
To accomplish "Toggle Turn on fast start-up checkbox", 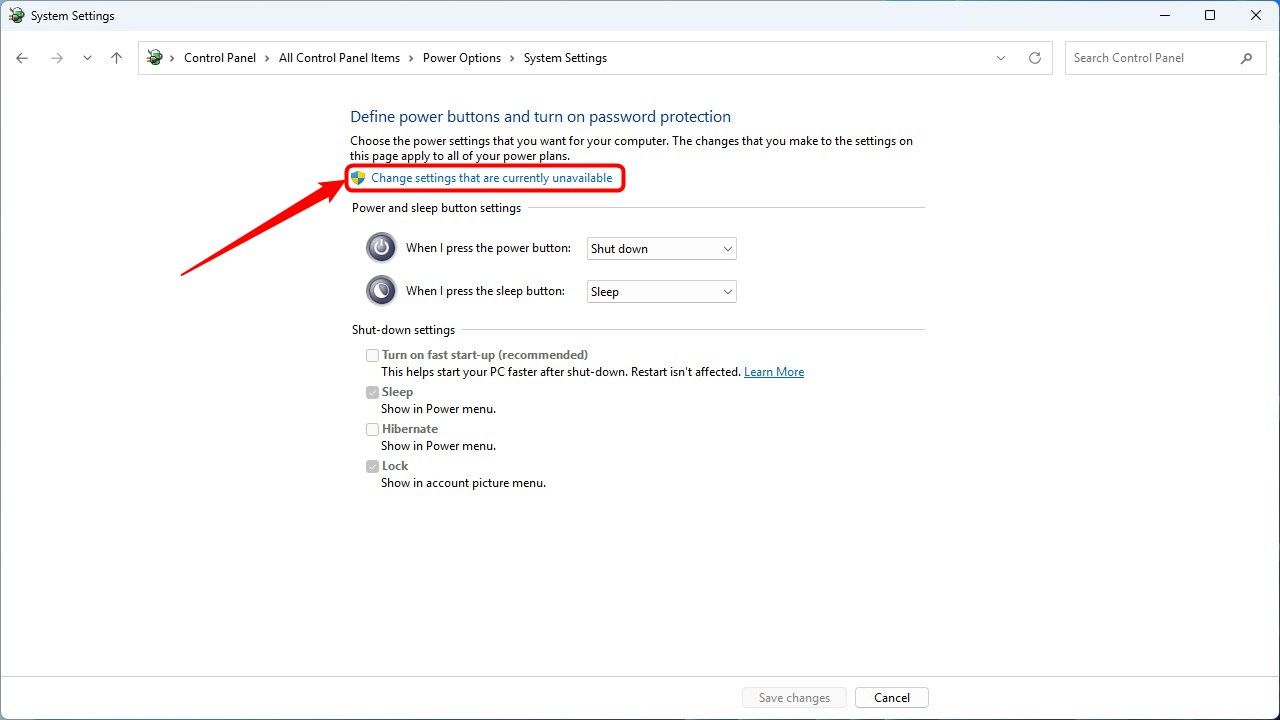I will click(372, 355).
